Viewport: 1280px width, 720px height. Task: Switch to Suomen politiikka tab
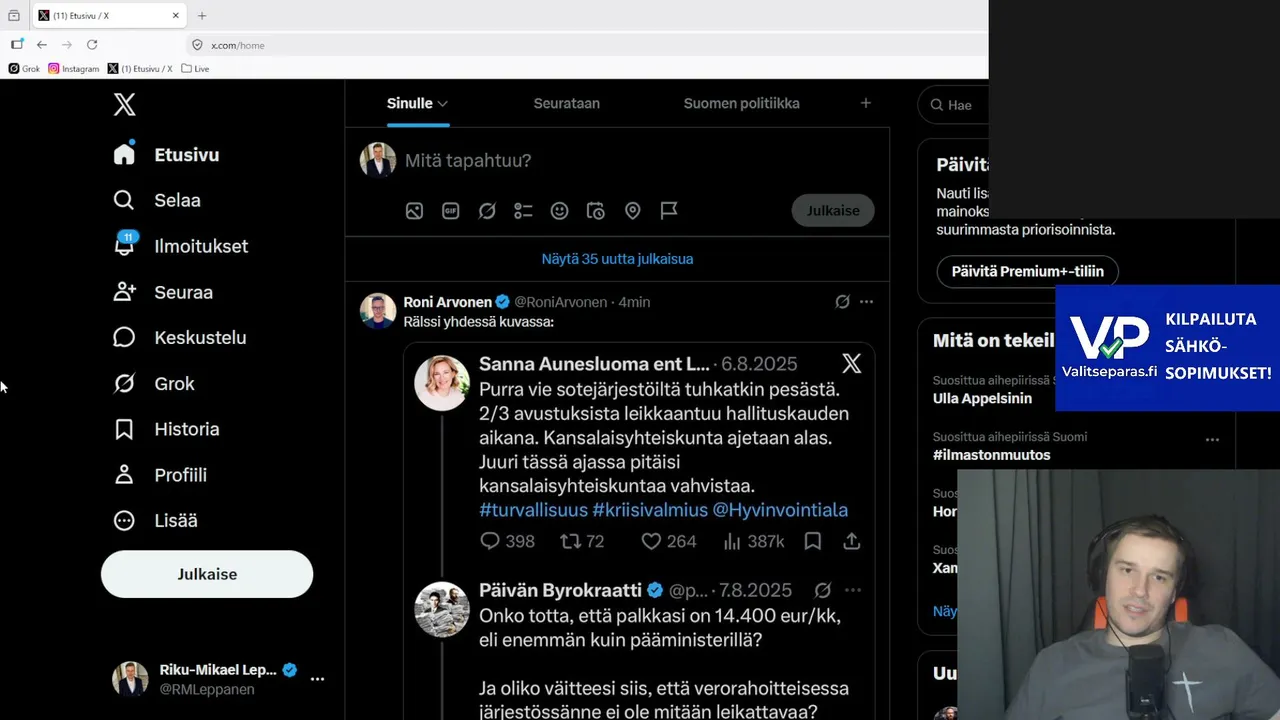coord(742,103)
